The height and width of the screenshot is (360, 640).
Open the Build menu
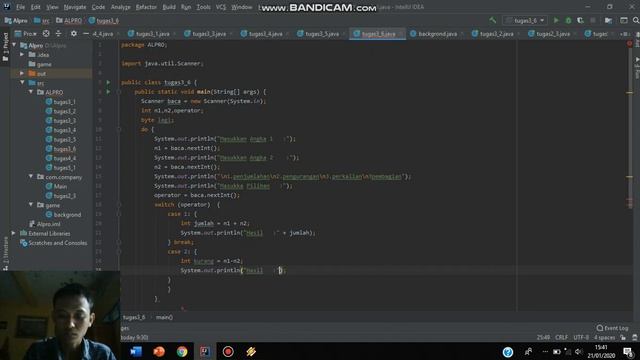coord(169,7)
